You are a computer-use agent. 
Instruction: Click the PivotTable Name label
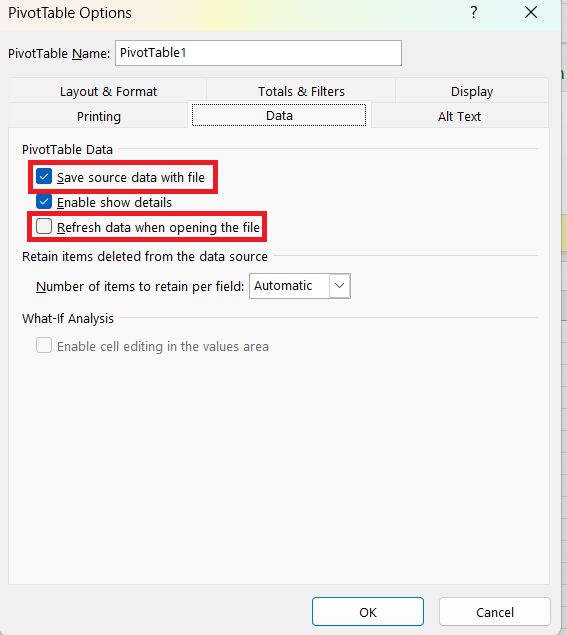(x=59, y=53)
